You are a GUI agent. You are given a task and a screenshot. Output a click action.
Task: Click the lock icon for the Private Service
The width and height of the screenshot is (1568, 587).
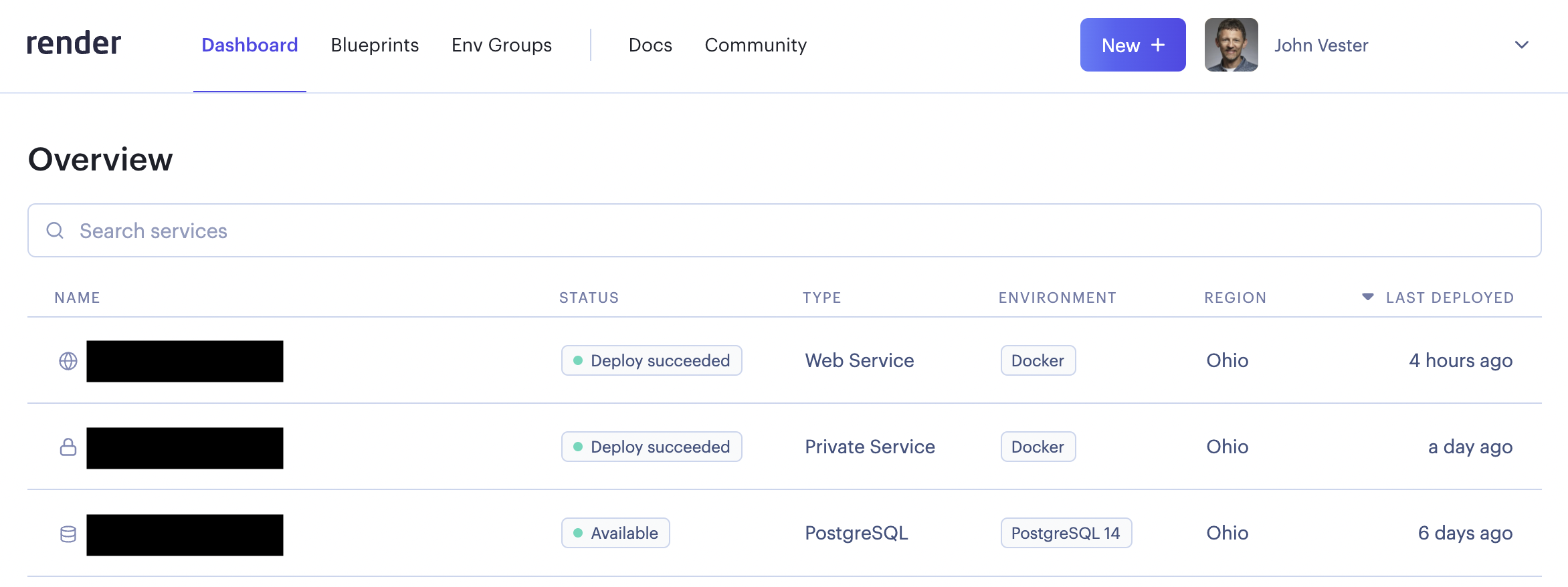click(x=68, y=447)
